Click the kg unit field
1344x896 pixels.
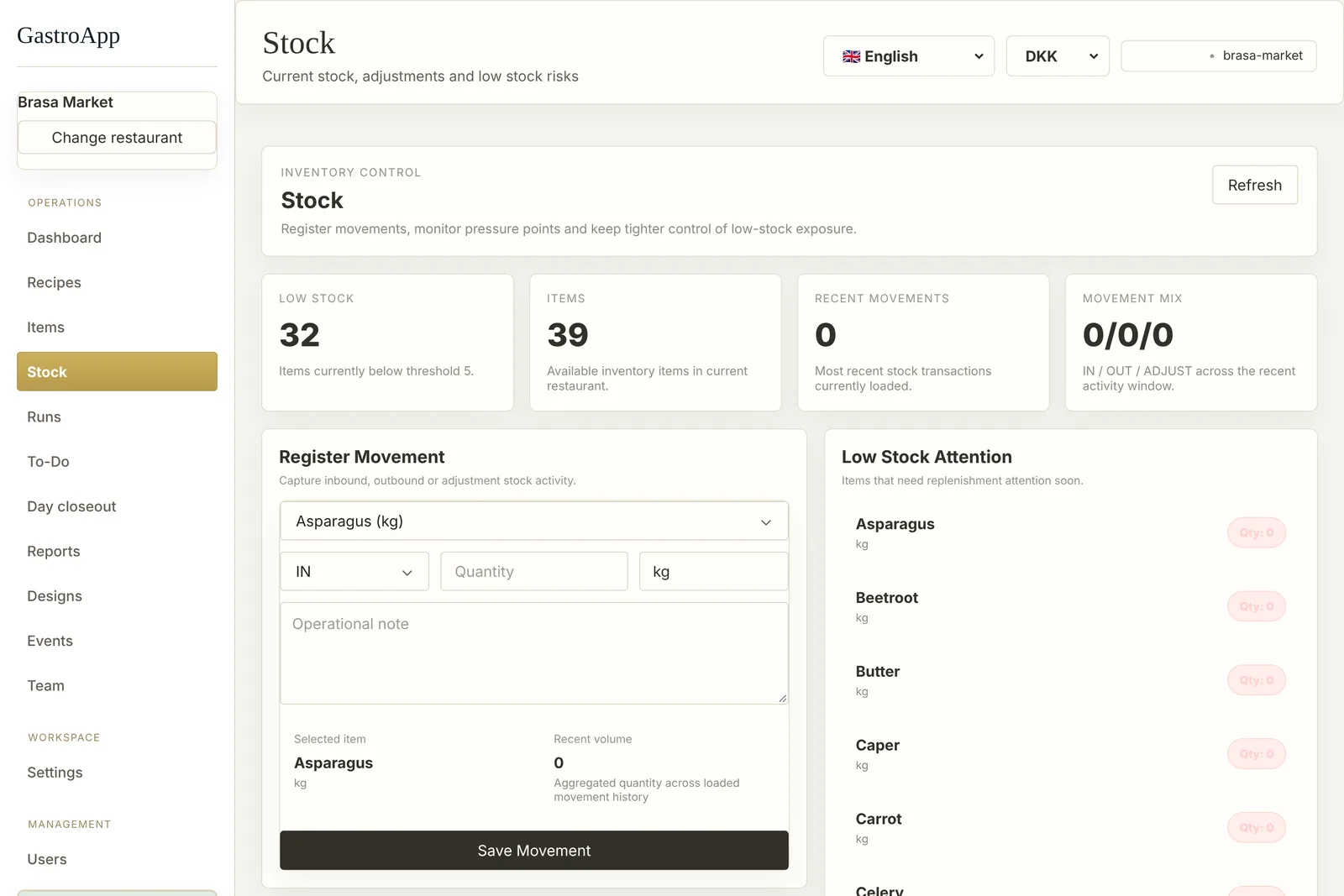tap(714, 572)
